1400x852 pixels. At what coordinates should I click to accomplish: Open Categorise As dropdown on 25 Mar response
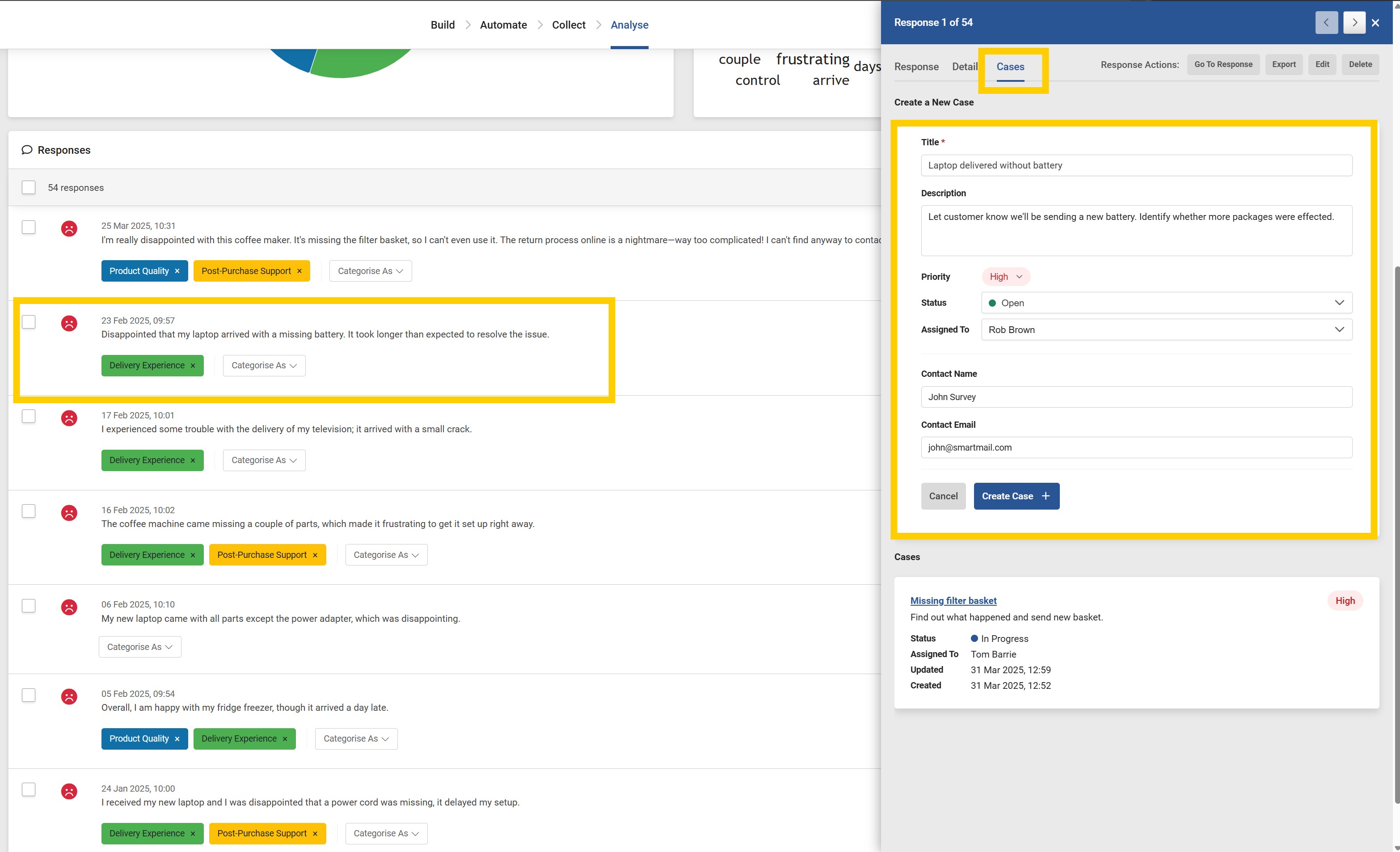click(371, 271)
